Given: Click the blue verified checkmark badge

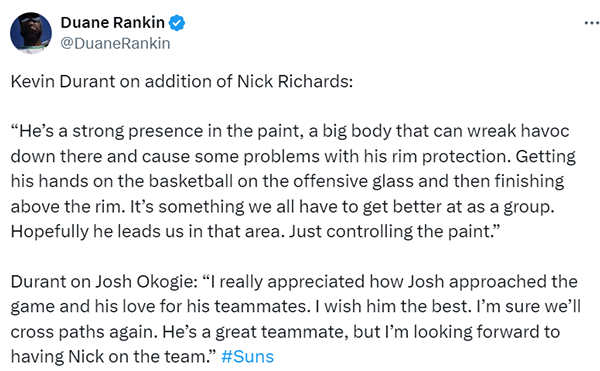Looking at the screenshot, I should coord(177,23).
